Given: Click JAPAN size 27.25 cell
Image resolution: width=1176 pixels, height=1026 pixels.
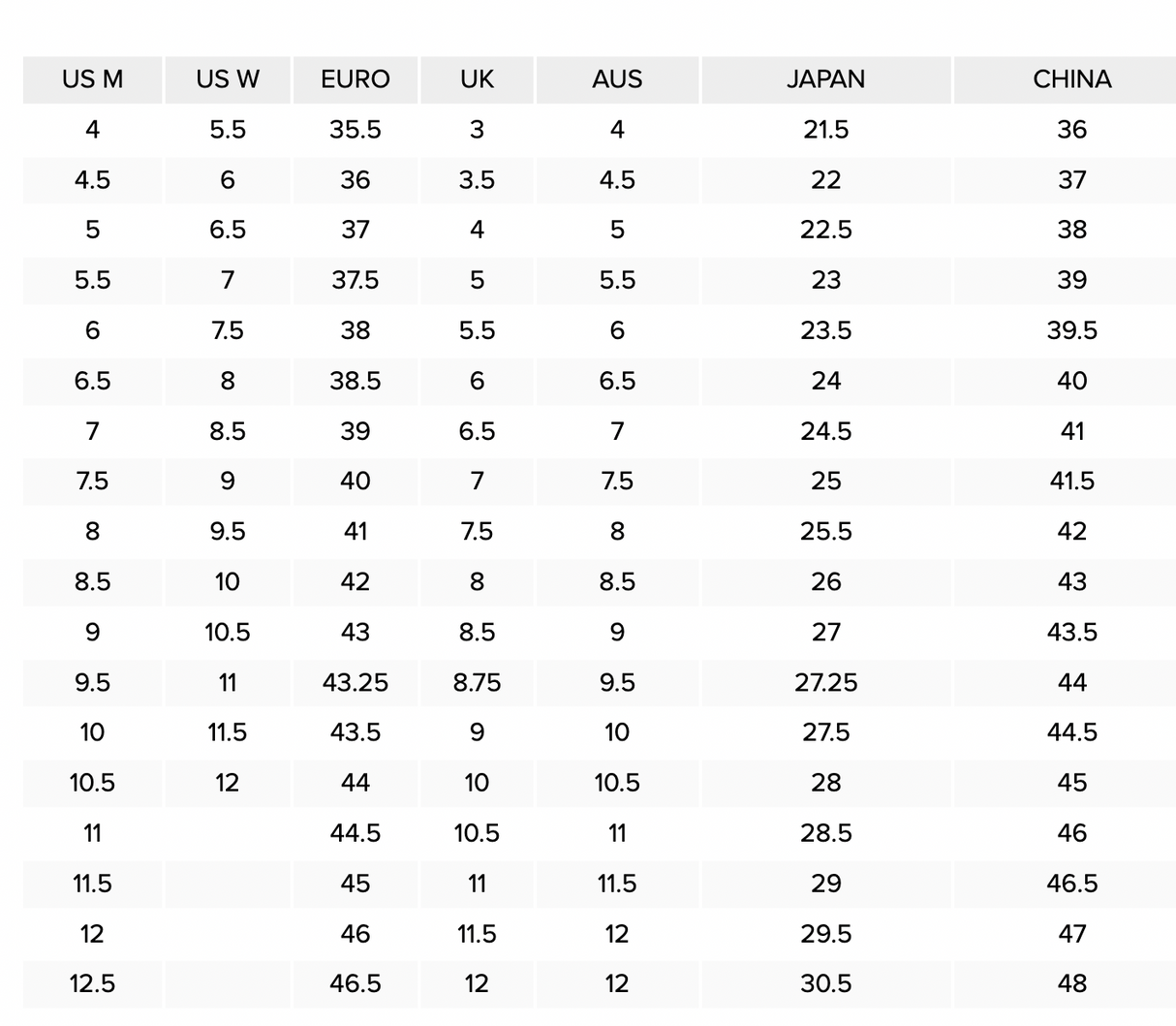Looking at the screenshot, I should [826, 683].
